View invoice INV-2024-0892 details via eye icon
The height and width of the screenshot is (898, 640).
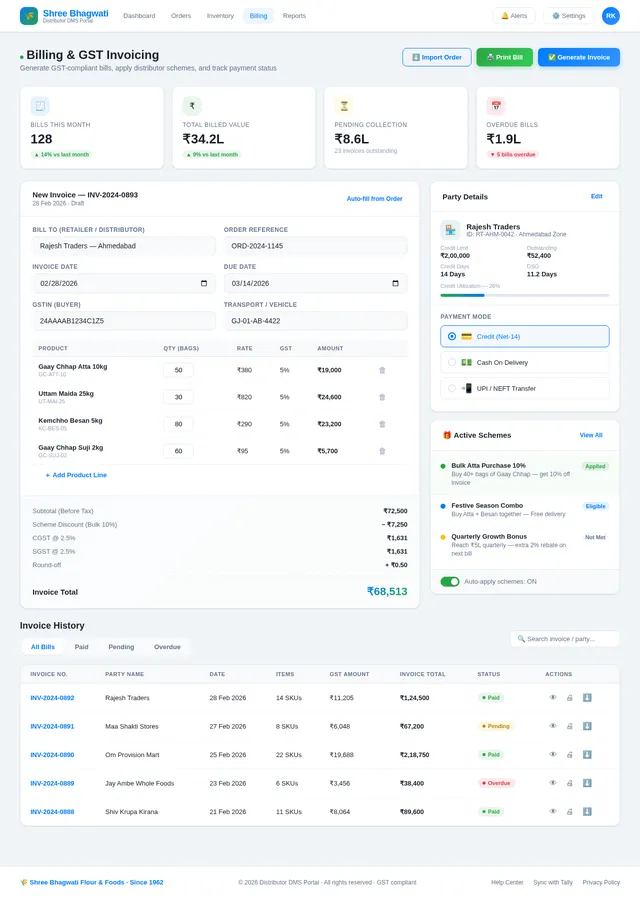(553, 698)
